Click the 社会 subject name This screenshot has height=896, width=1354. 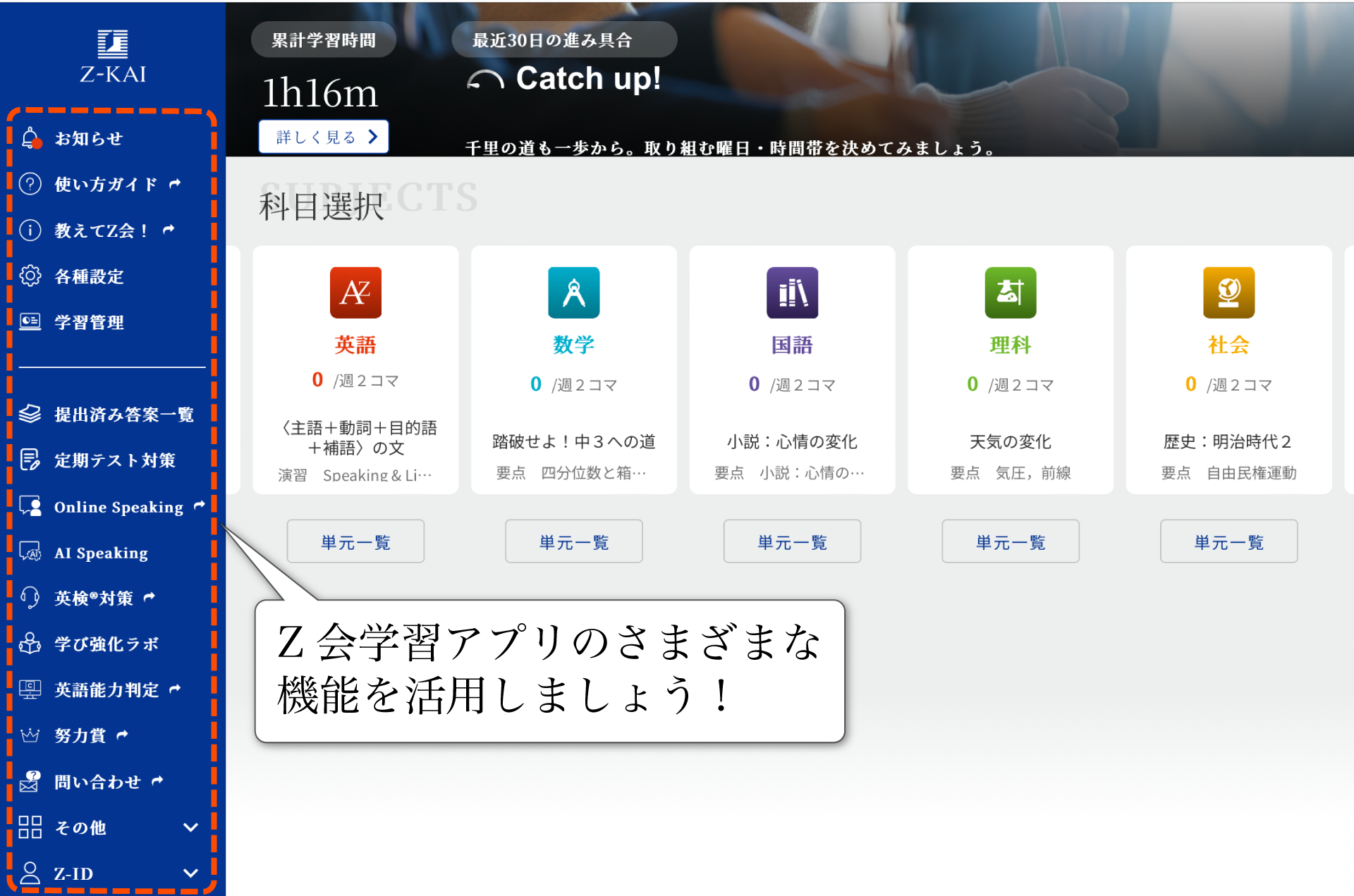[1228, 345]
